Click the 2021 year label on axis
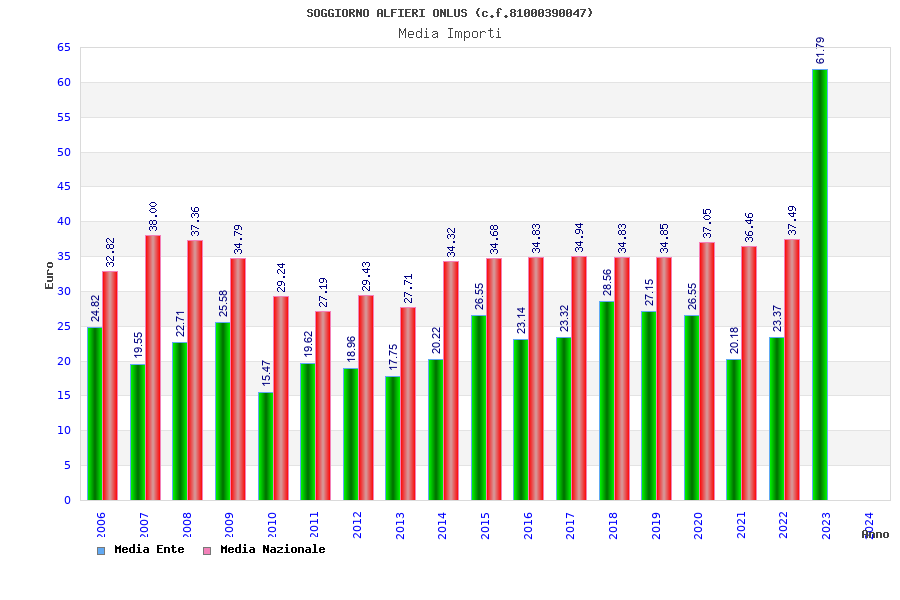The width and height of the screenshot is (900, 600). (x=741, y=525)
